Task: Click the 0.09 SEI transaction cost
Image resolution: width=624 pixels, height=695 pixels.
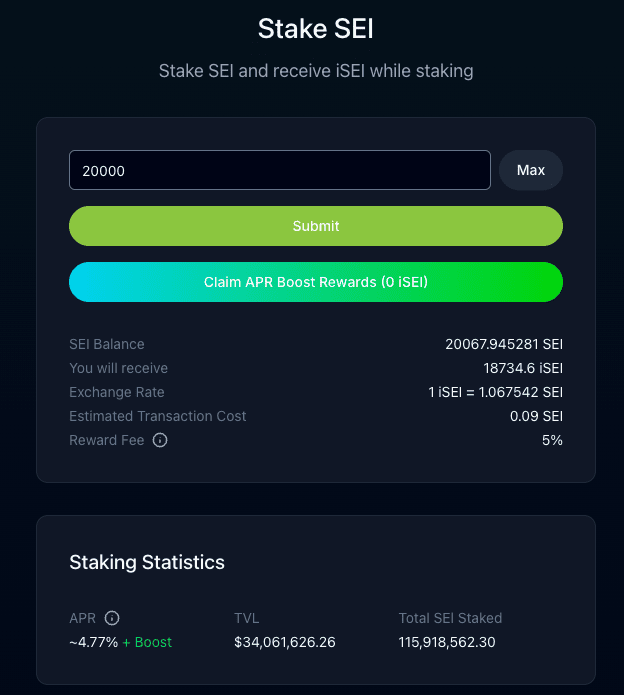Action: (x=536, y=416)
